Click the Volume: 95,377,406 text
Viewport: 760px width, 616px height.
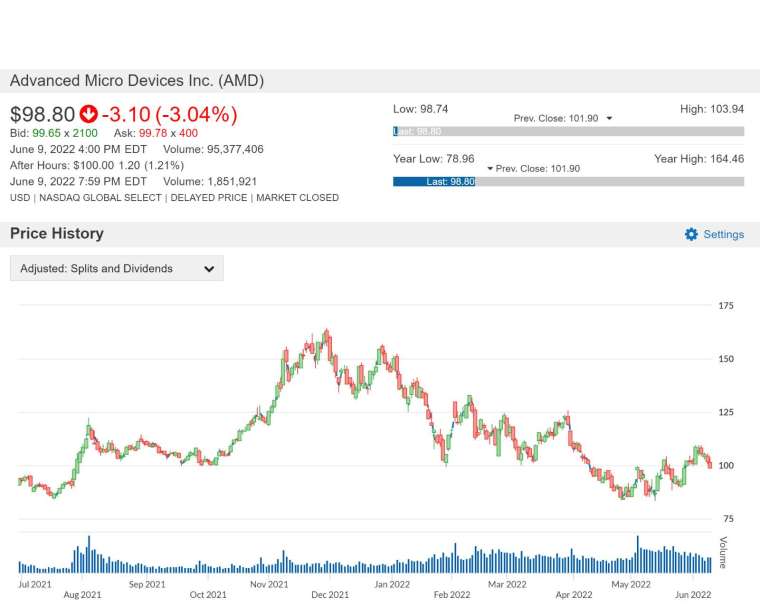pos(213,149)
